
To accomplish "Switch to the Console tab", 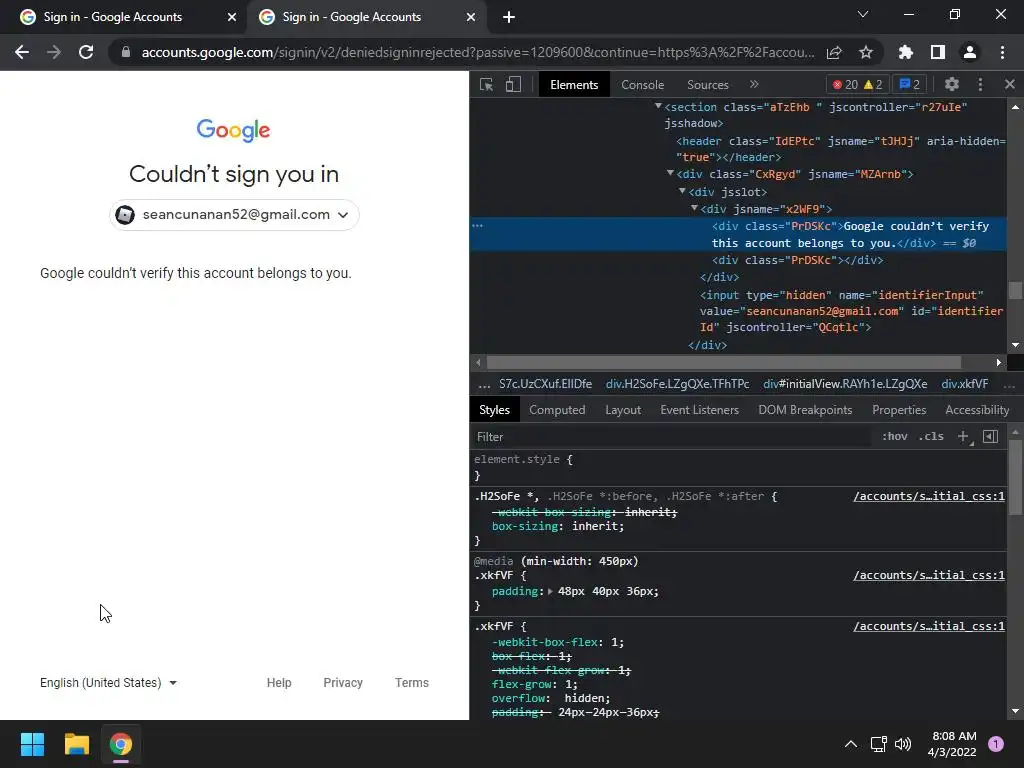I will [x=642, y=85].
